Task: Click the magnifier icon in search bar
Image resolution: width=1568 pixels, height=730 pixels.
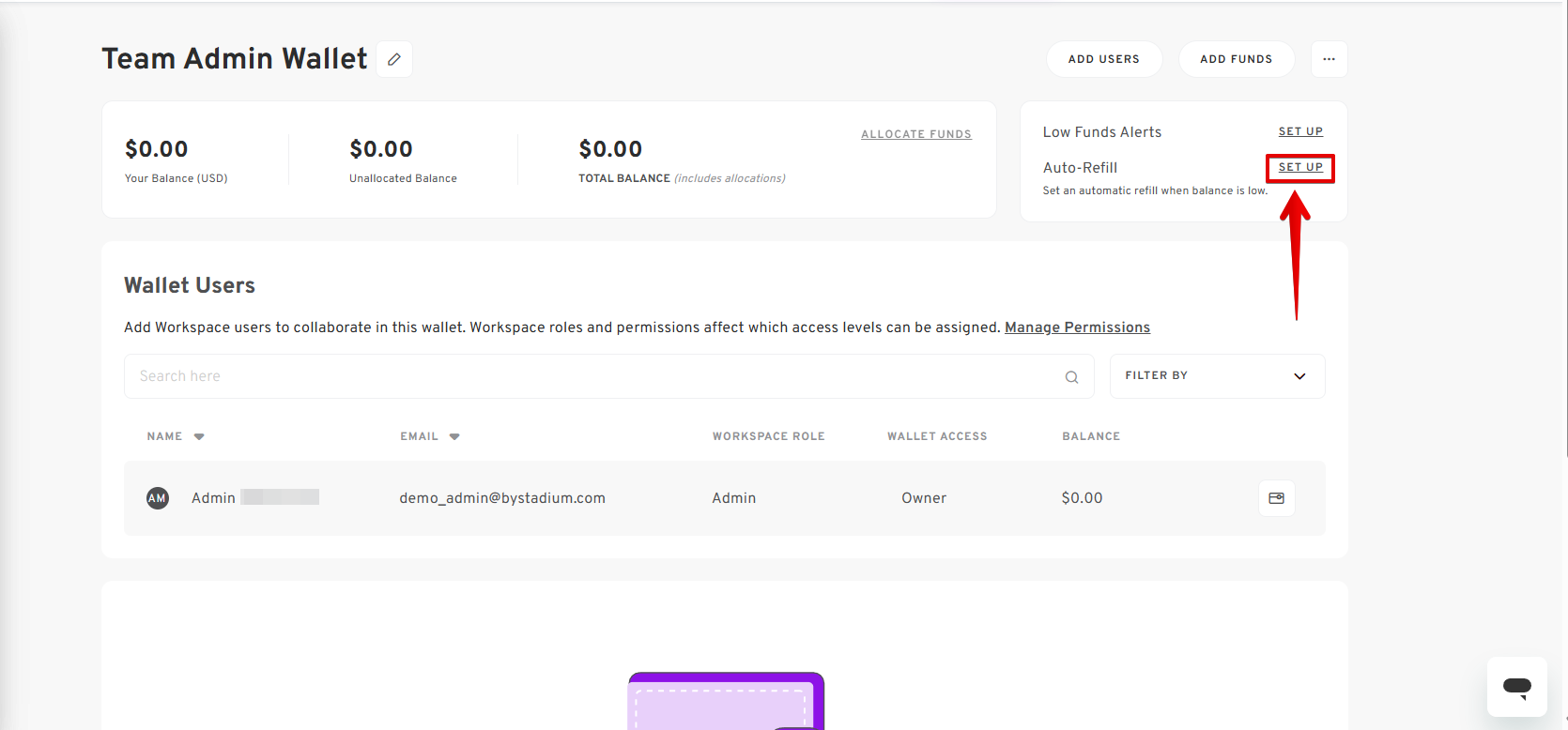Action: (1071, 377)
